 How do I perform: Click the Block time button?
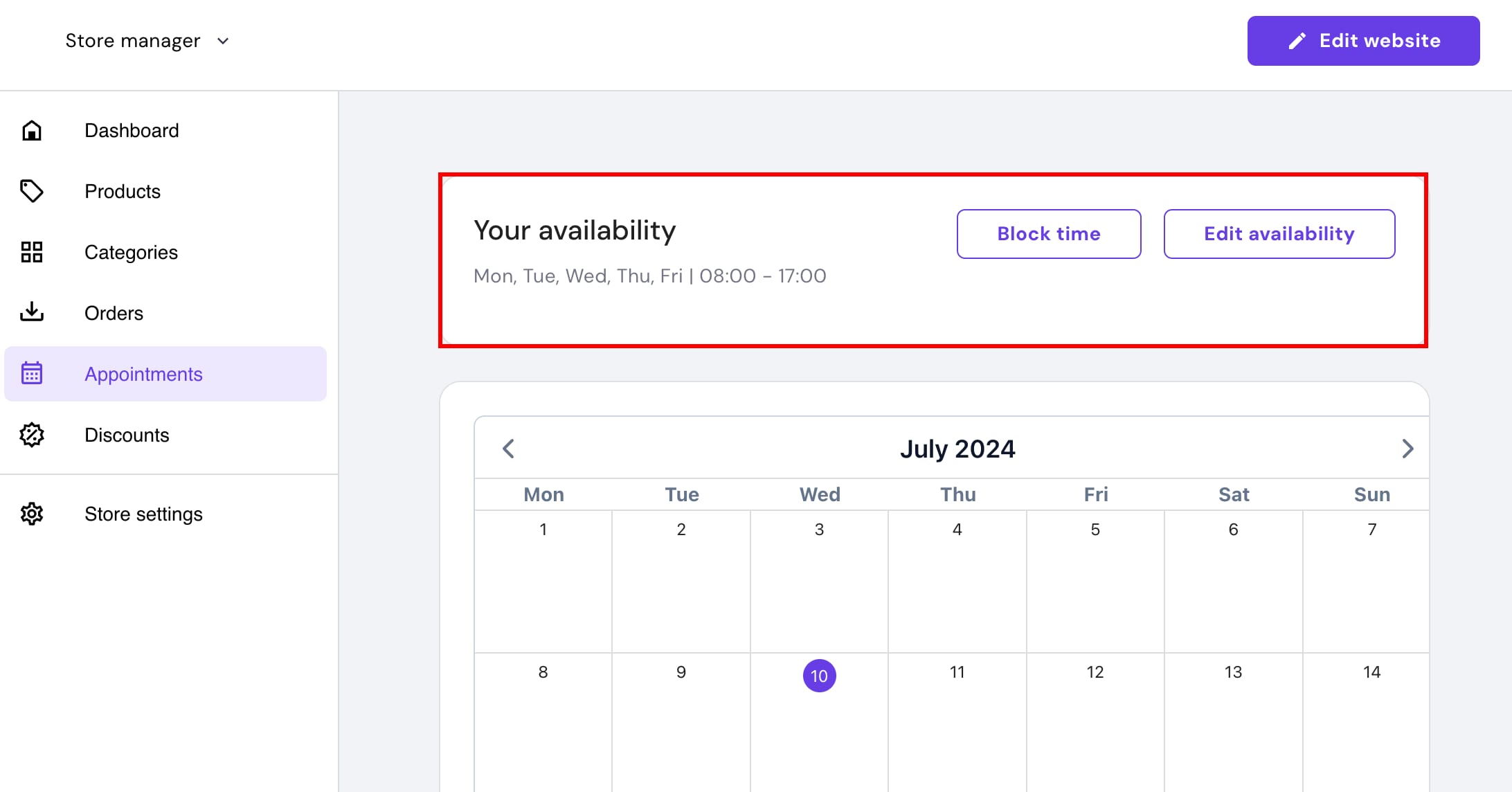1049,234
